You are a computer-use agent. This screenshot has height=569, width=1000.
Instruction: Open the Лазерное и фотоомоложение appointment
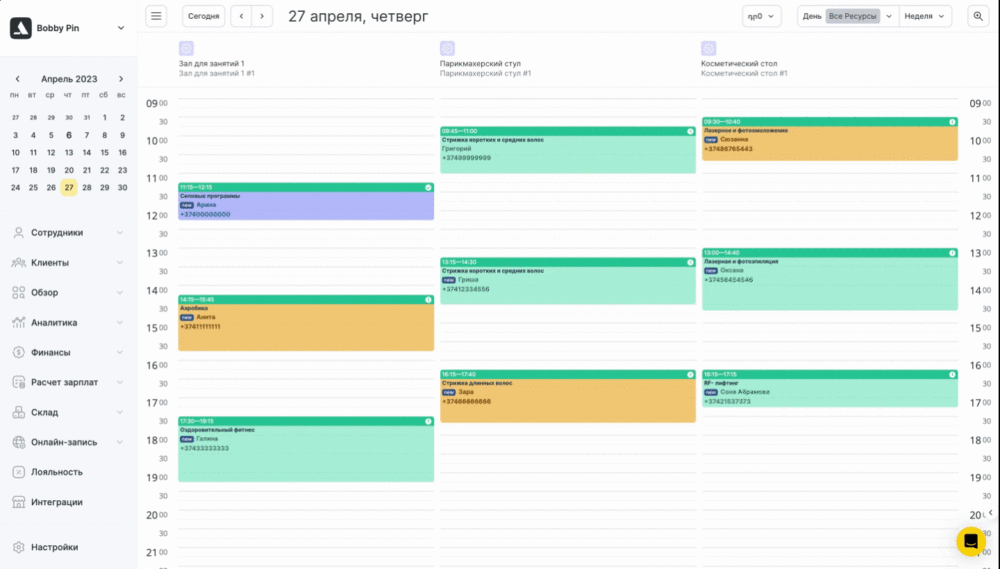830,139
